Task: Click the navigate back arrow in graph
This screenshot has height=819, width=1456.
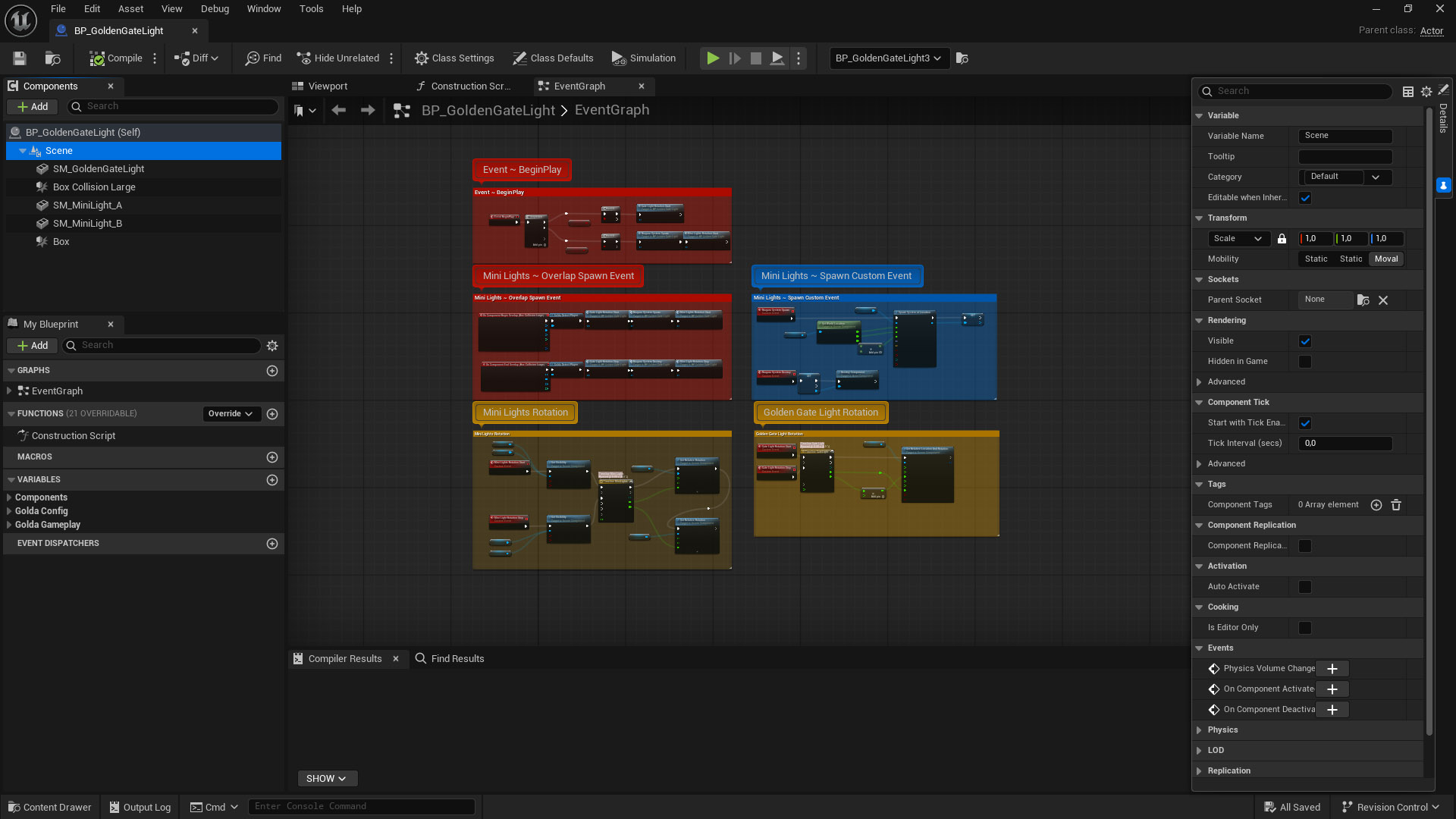Action: point(338,111)
